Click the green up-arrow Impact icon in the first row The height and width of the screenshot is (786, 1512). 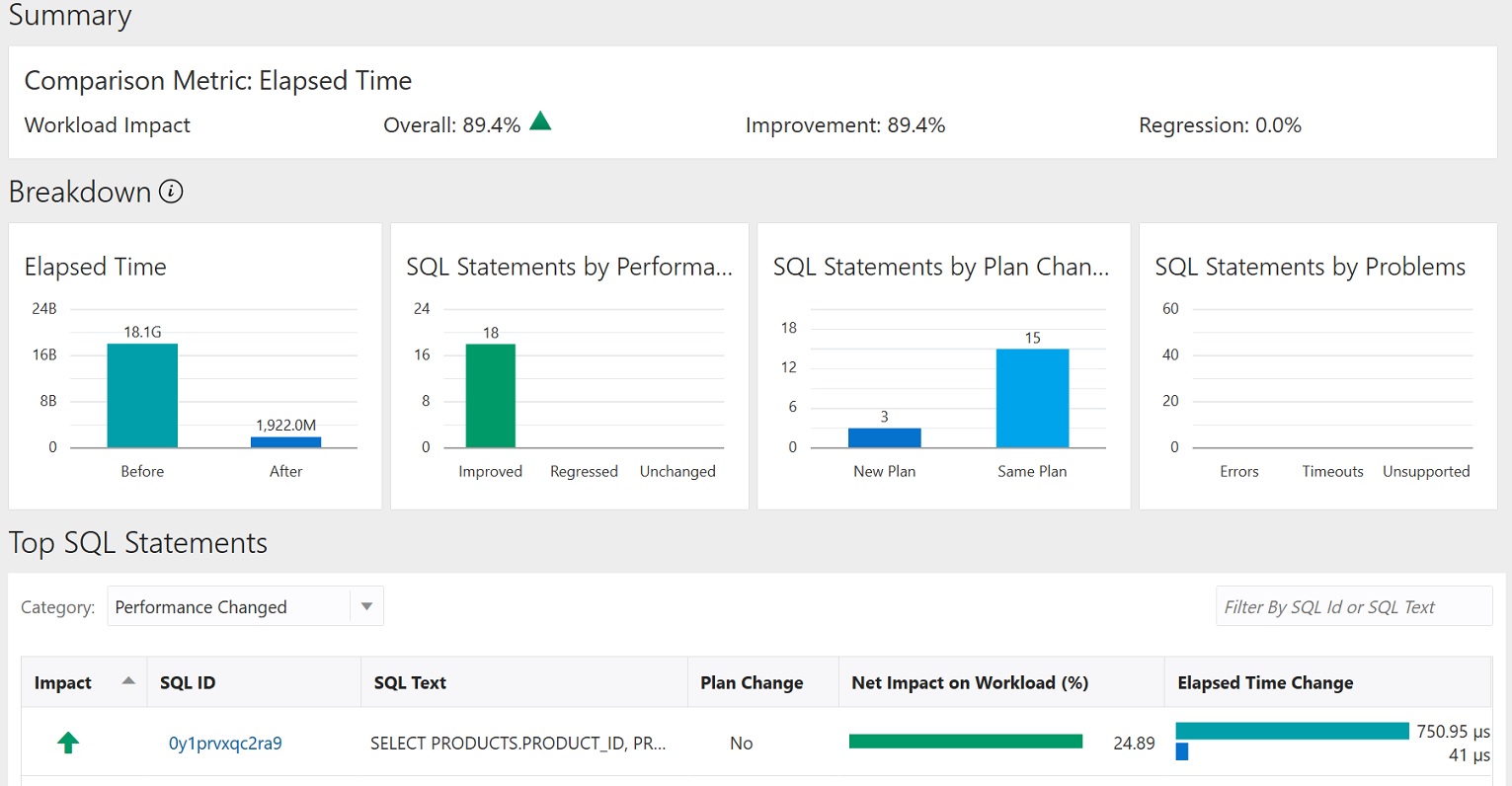tap(68, 743)
